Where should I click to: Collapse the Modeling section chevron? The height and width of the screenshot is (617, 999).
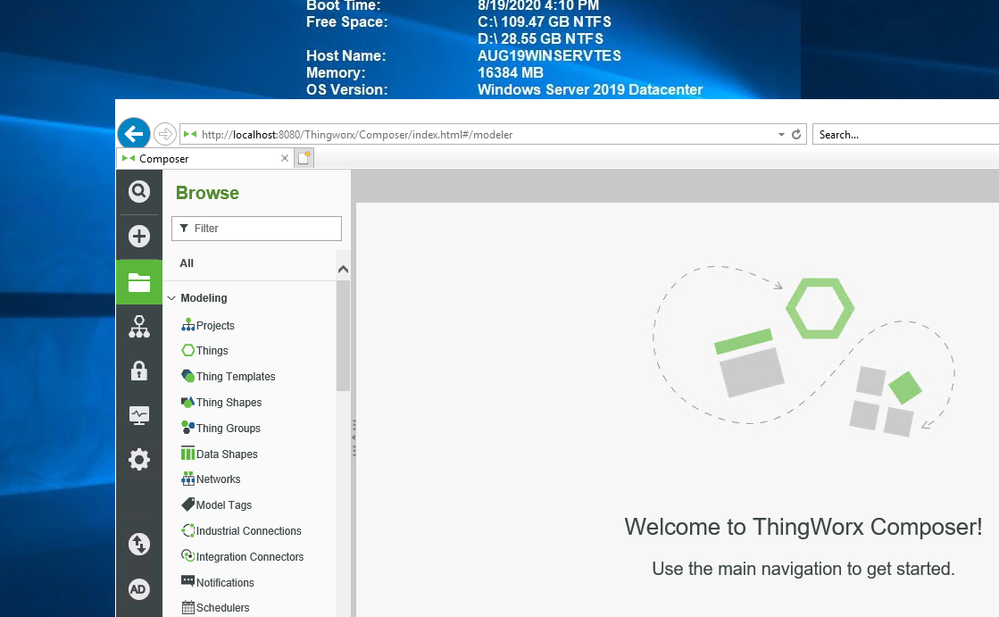(x=171, y=298)
